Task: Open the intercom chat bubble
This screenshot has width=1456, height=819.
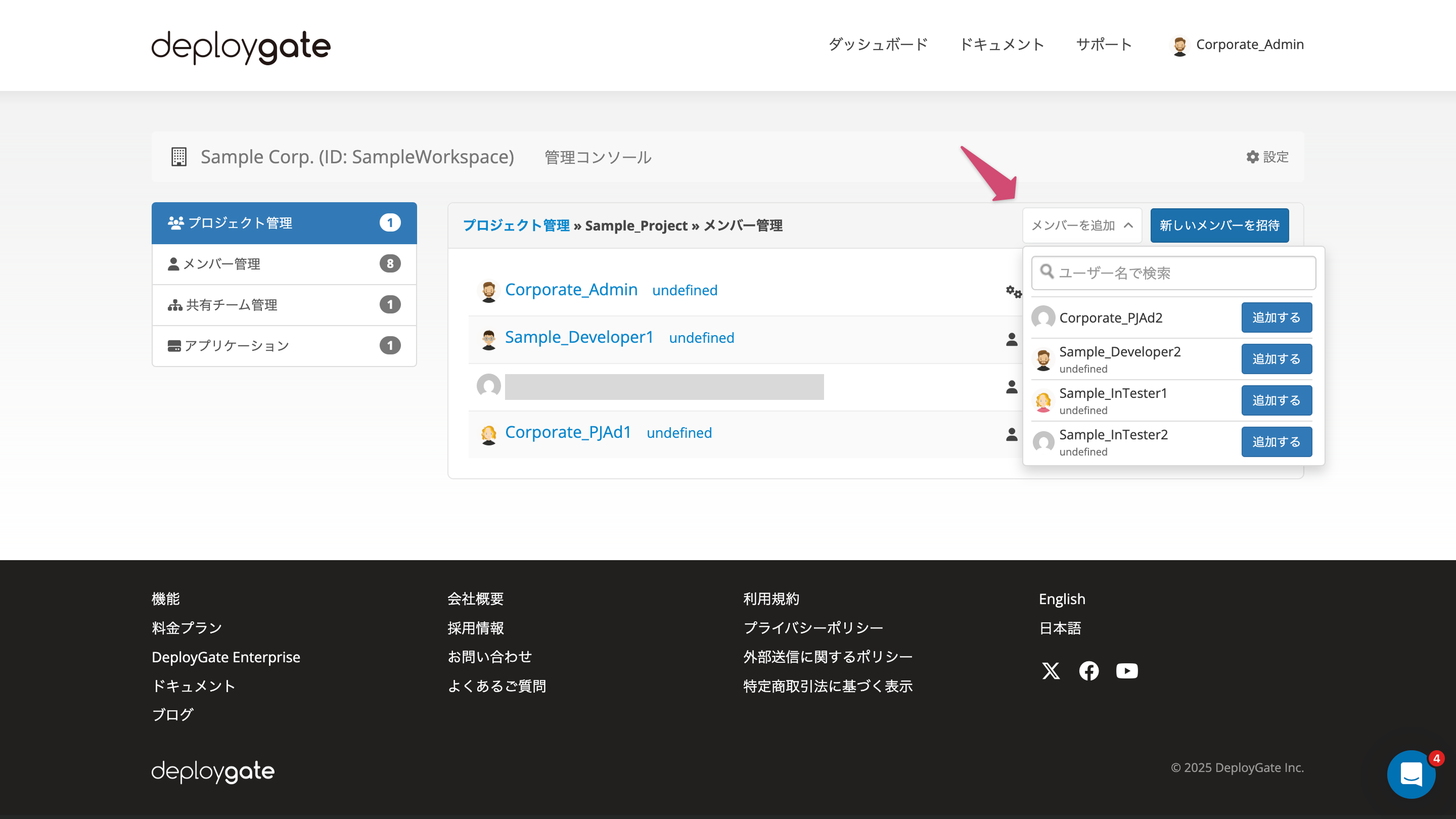Action: (1412, 775)
